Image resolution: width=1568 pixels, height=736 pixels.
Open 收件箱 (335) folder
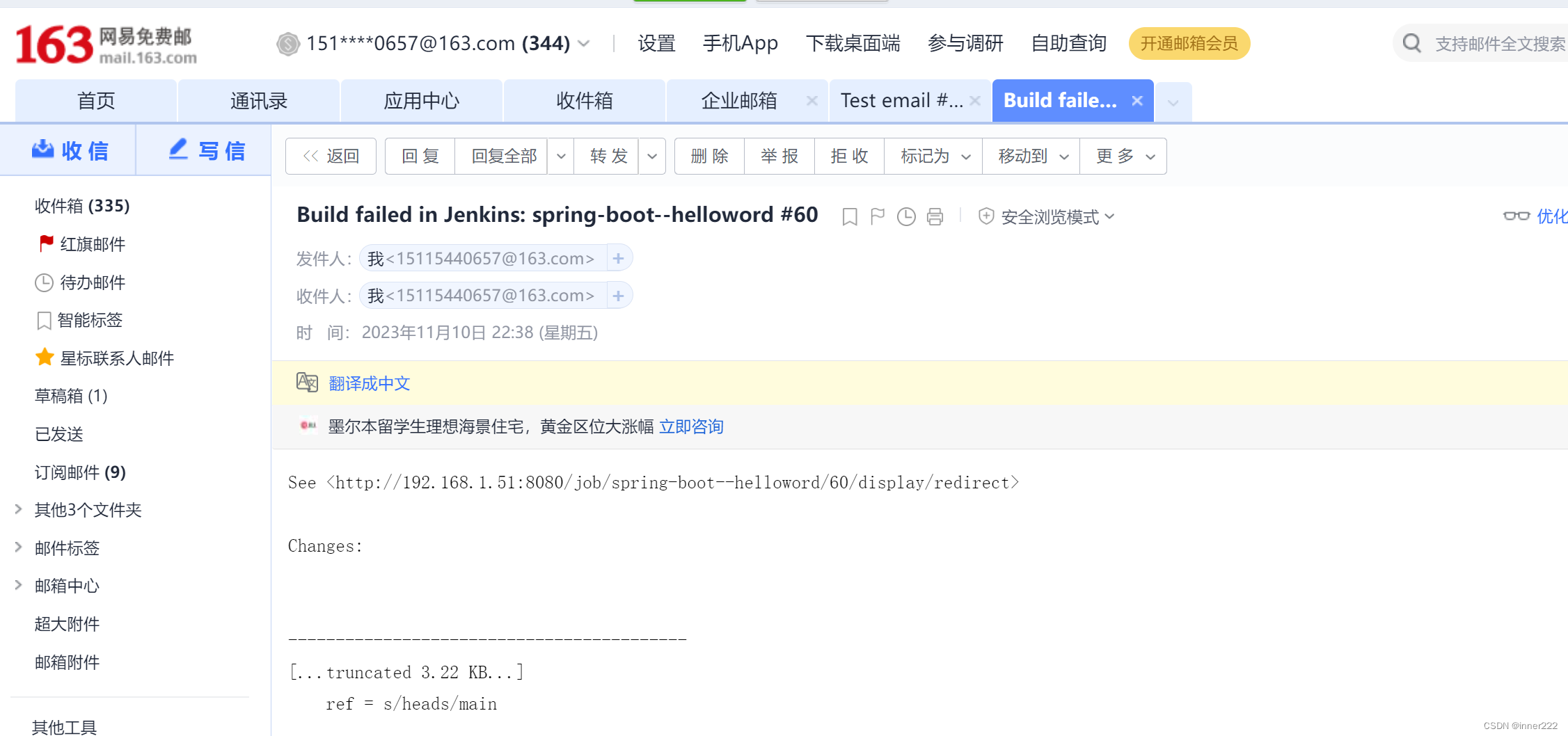[x=82, y=206]
